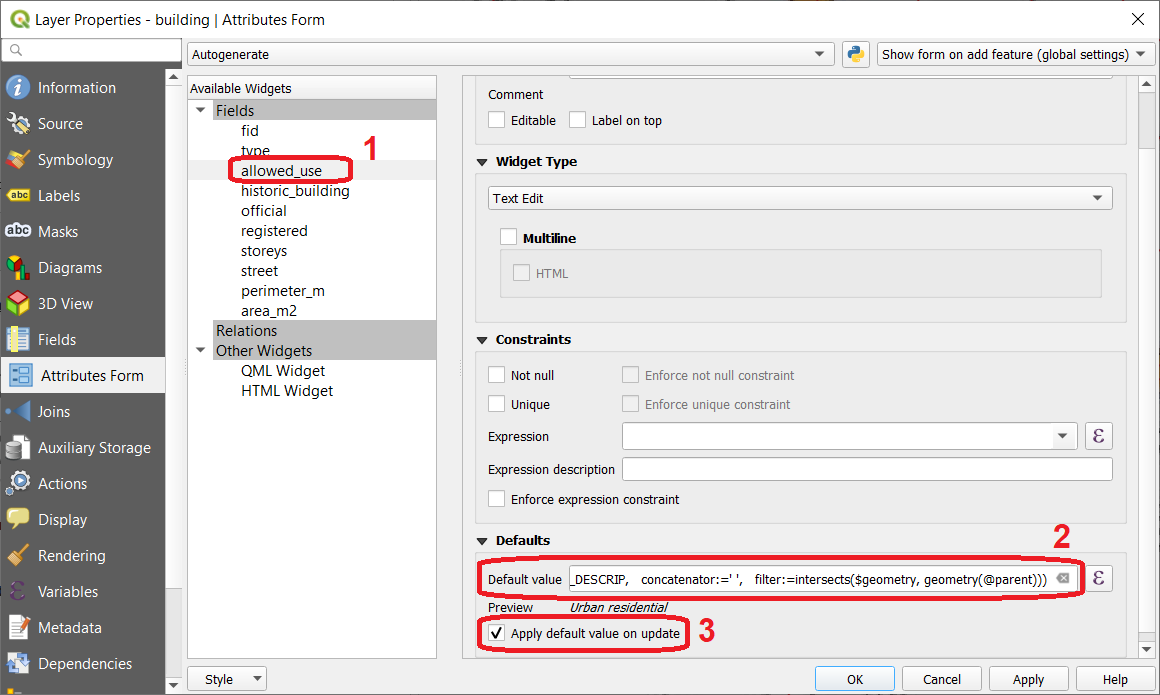Open expression builder for Default value
This screenshot has width=1160, height=695.
tap(1099, 578)
